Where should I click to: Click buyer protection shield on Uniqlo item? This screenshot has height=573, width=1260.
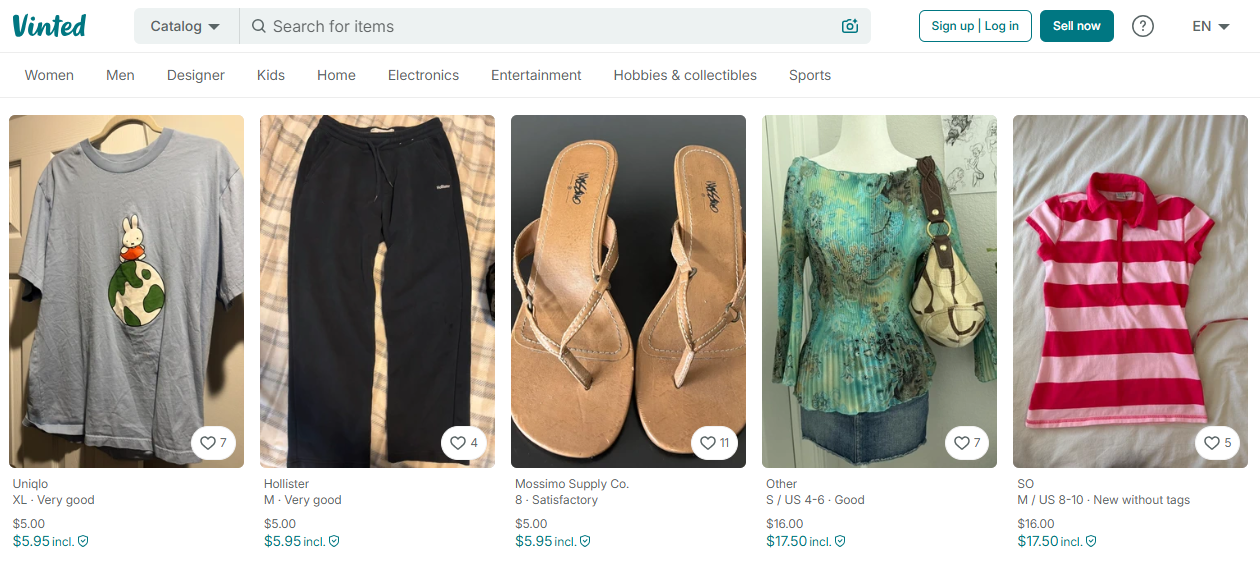click(x=84, y=541)
